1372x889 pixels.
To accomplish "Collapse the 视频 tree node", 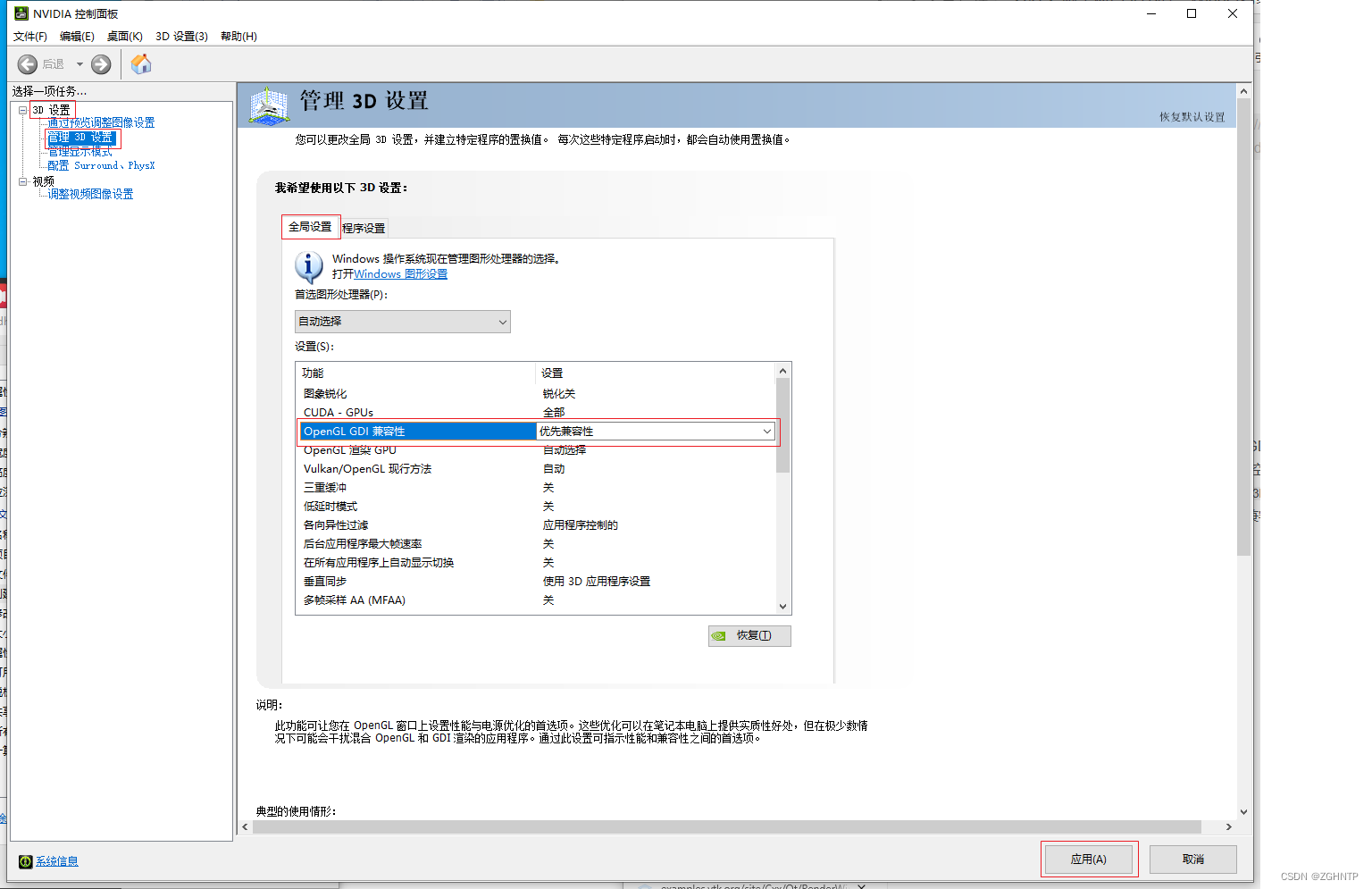I will [22, 181].
